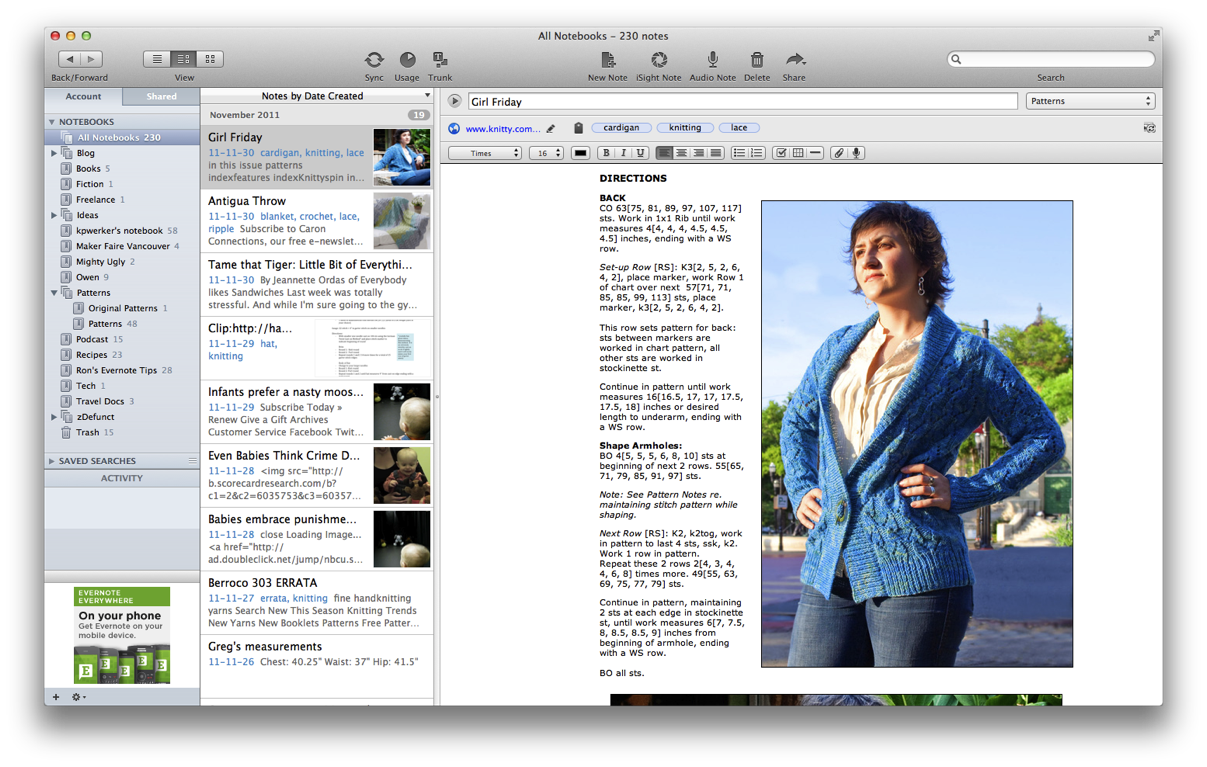Select All Notebooks in the sidebar
1207x767 pixels.
(x=122, y=138)
